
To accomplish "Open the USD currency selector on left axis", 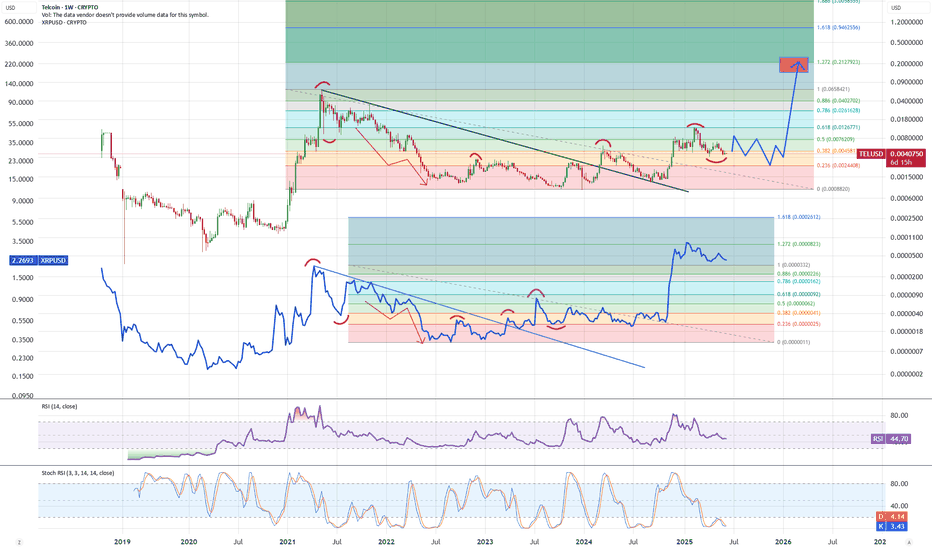I will click(13, 11).
